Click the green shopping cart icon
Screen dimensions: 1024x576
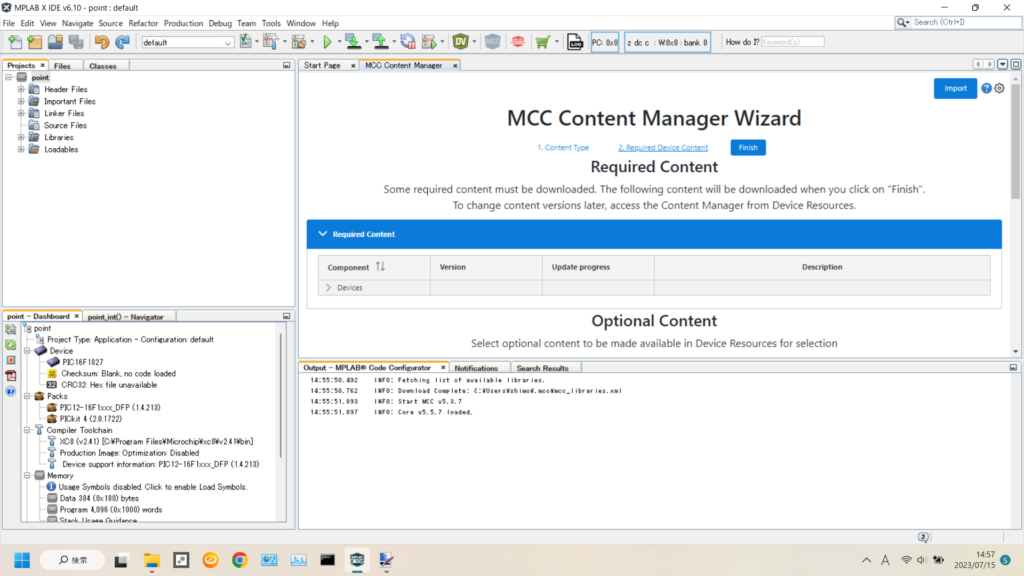[x=542, y=42]
